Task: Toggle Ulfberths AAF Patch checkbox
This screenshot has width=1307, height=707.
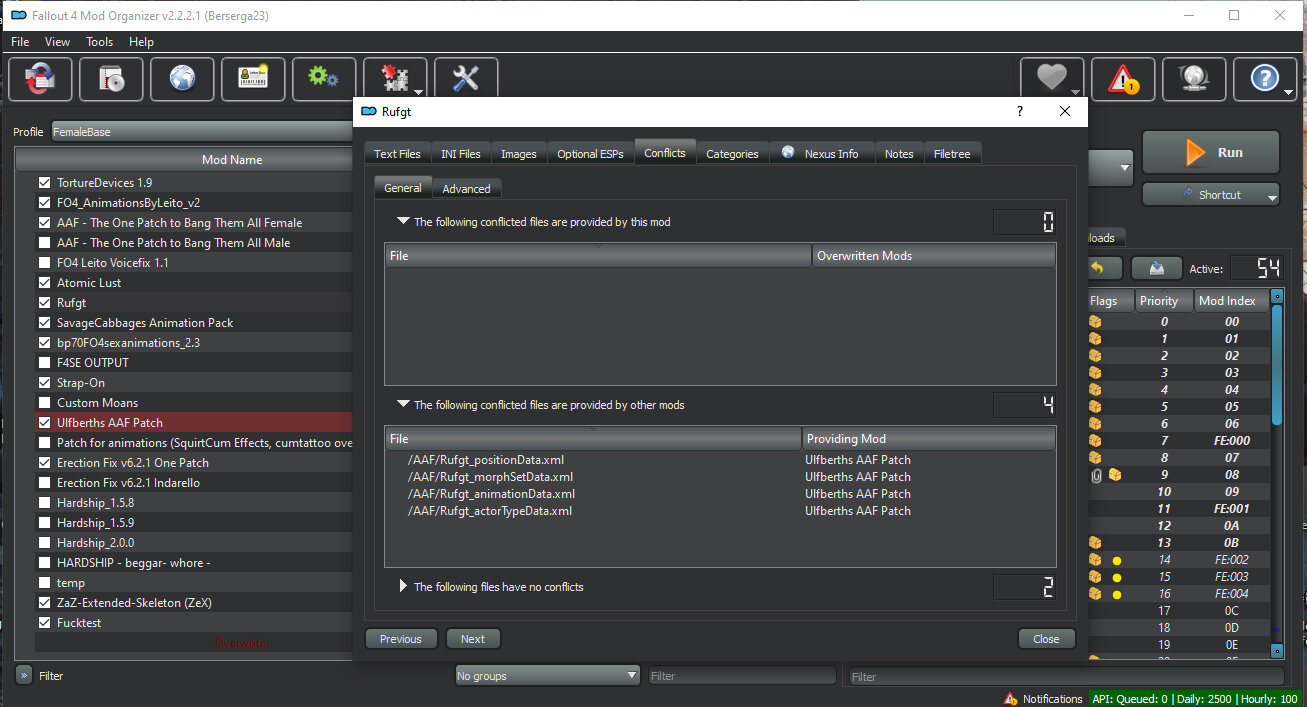Action: [x=44, y=423]
